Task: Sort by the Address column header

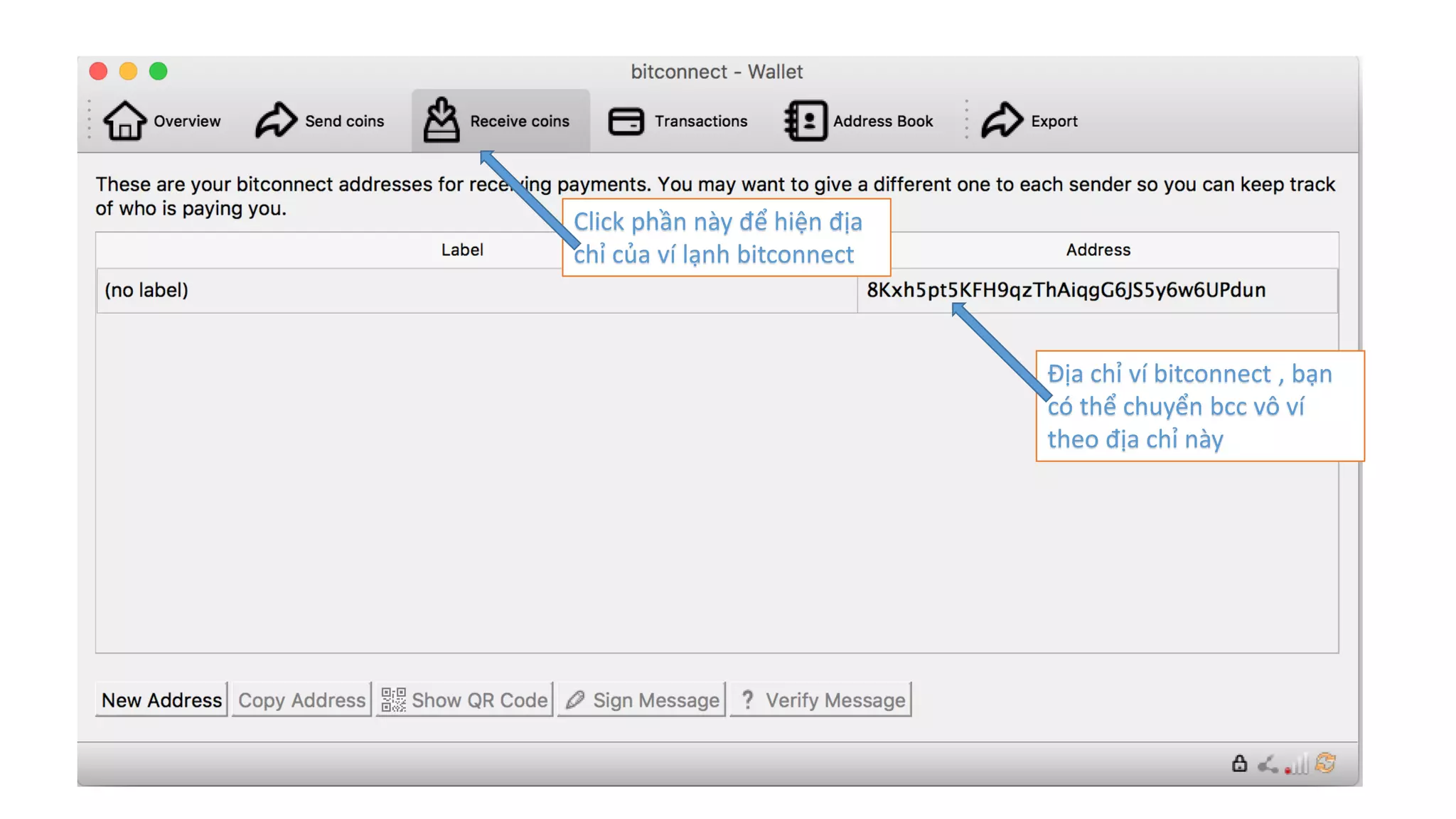Action: coord(1098,250)
